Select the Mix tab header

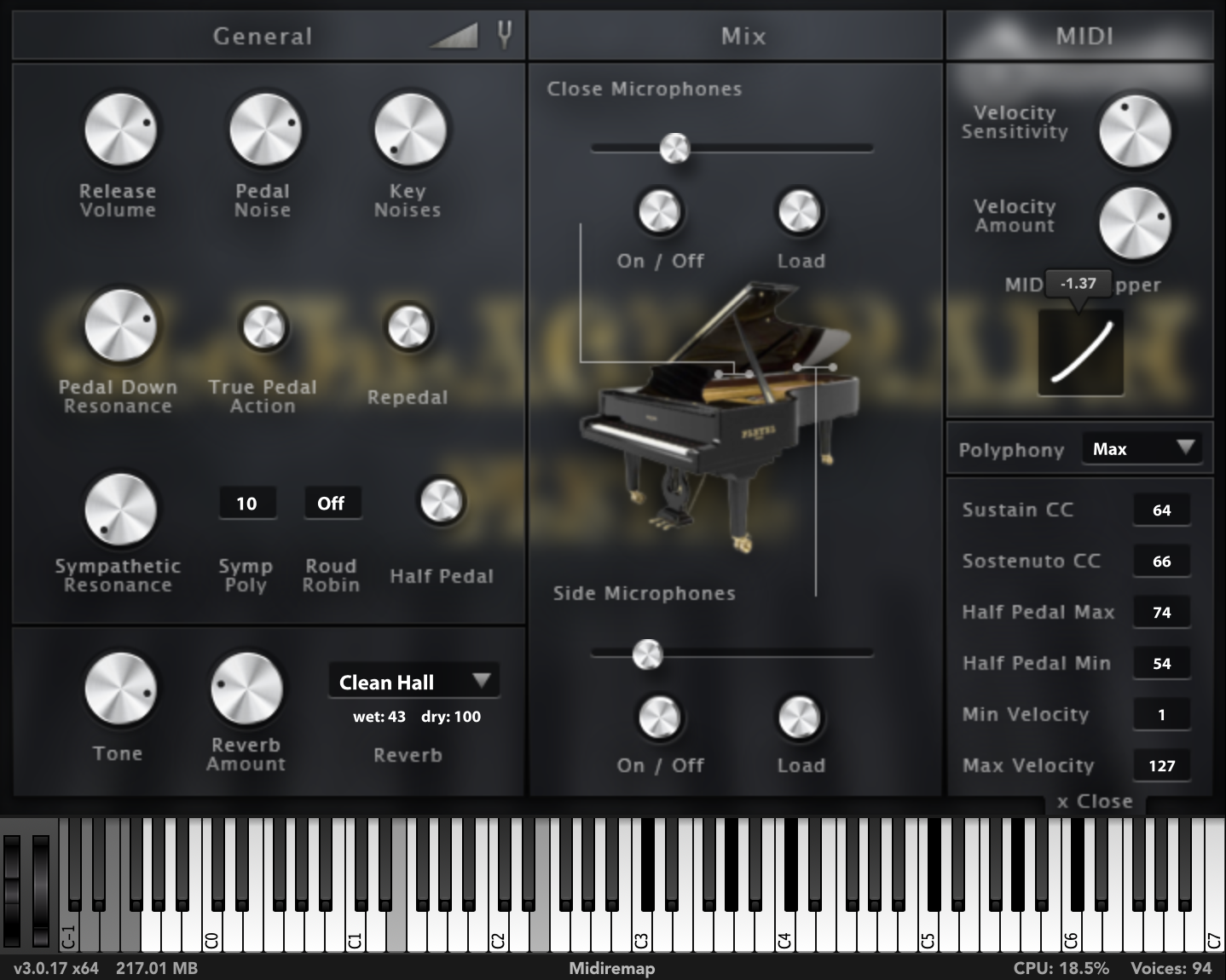(x=742, y=36)
